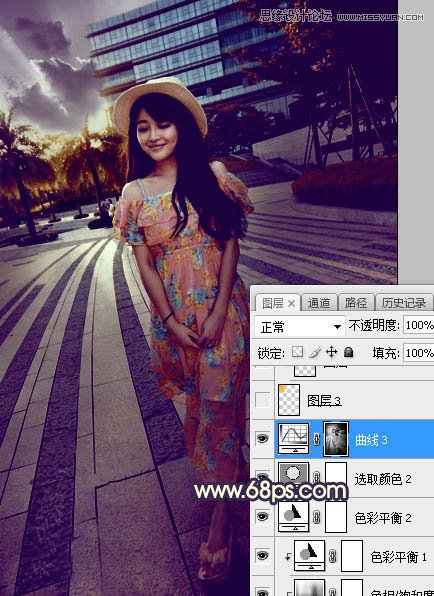The image size is (434, 596).
Task: Hide the 色彩平衡 1 layer
Action: (262, 555)
